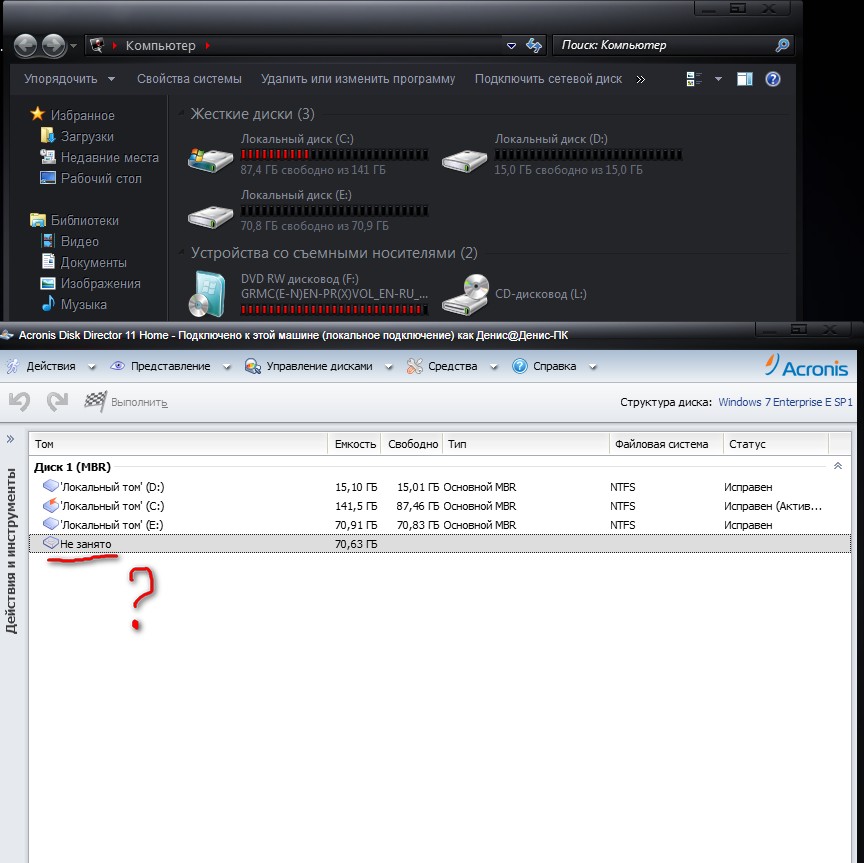Screen dimensions: 864x863
Task: Click the Компьютер breadcrumb in the address bar
Action: click(160, 45)
